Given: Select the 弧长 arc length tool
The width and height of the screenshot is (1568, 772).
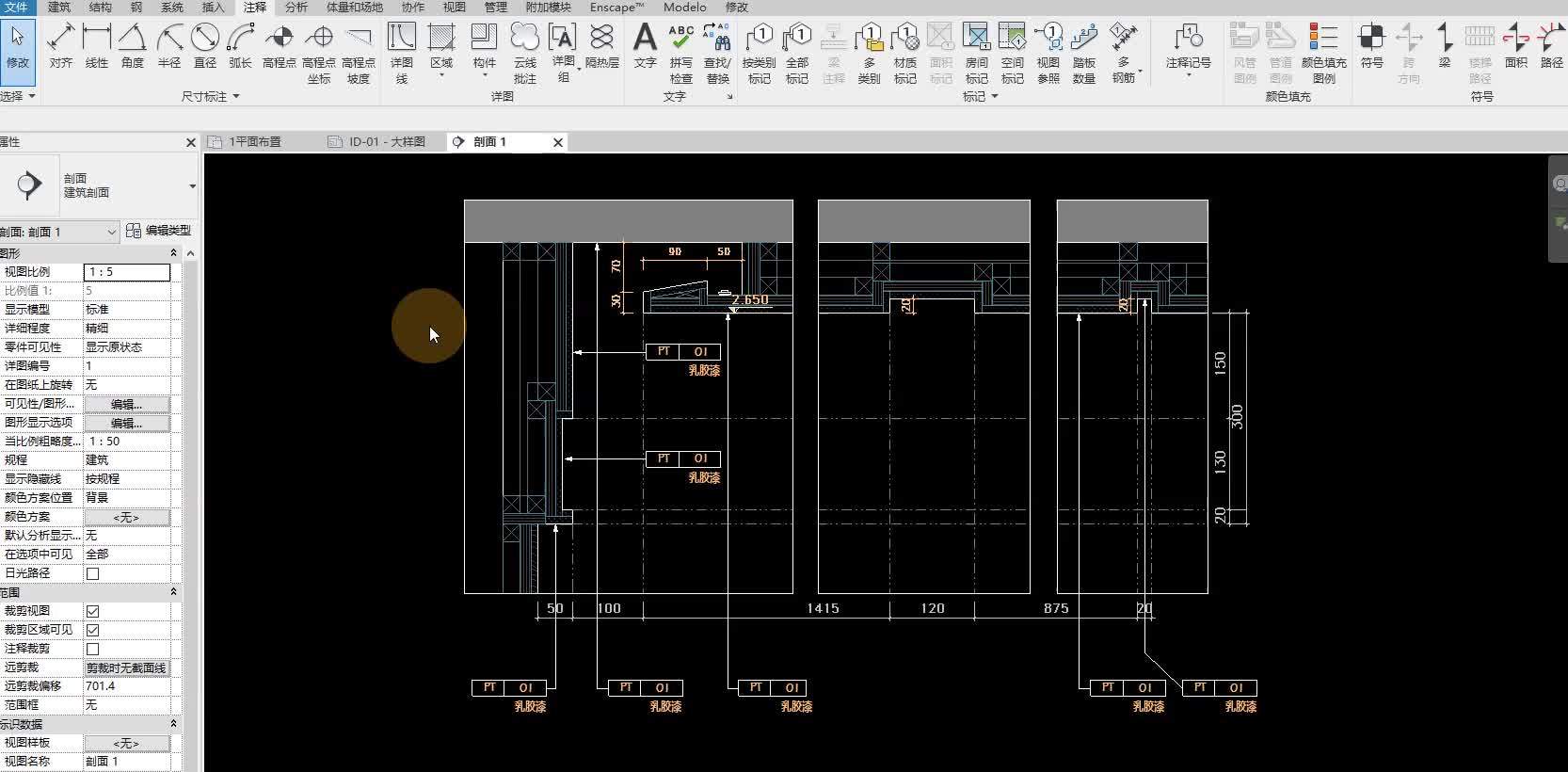Looking at the screenshot, I should (241, 46).
